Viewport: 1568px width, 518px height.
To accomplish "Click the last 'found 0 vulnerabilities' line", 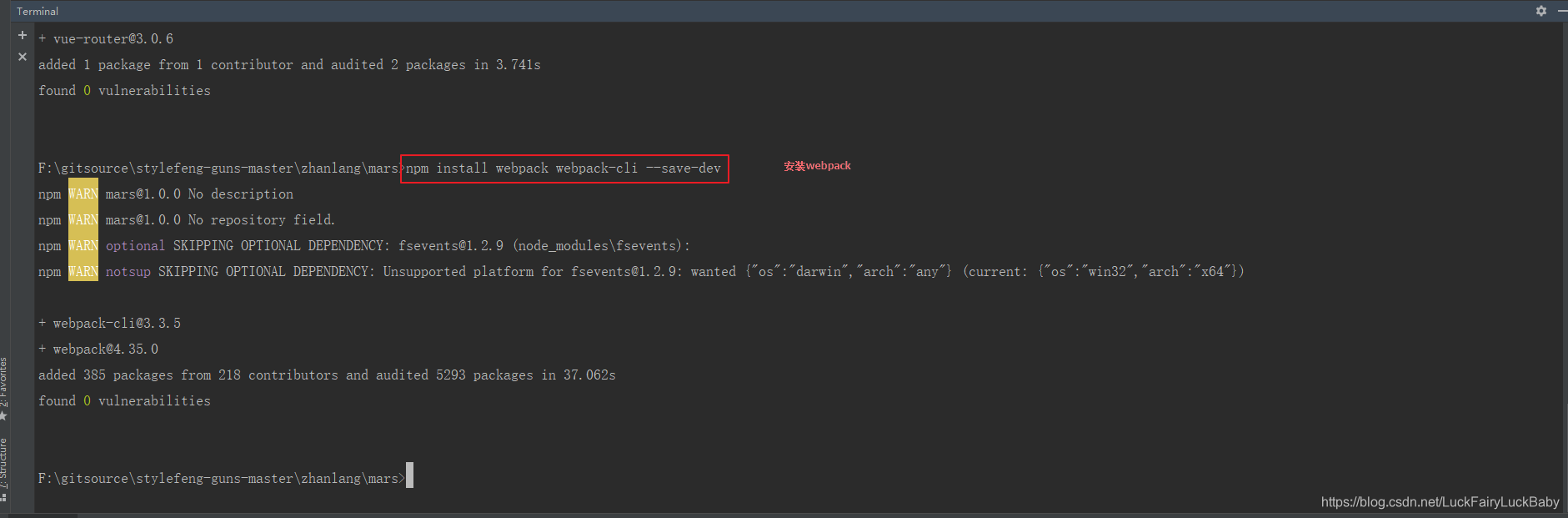I will (x=124, y=401).
